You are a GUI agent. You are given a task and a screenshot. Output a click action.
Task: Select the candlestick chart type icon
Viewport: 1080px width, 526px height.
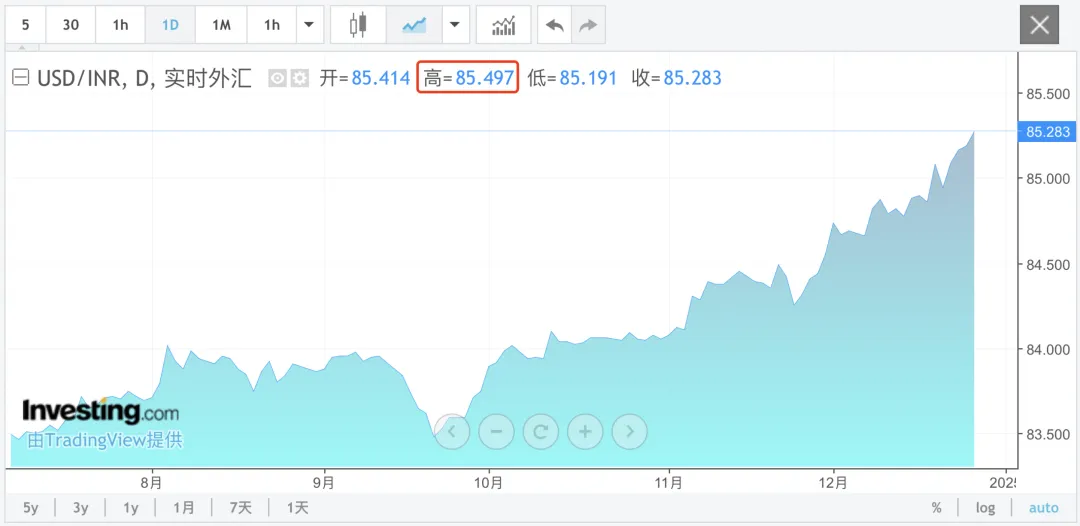click(358, 25)
